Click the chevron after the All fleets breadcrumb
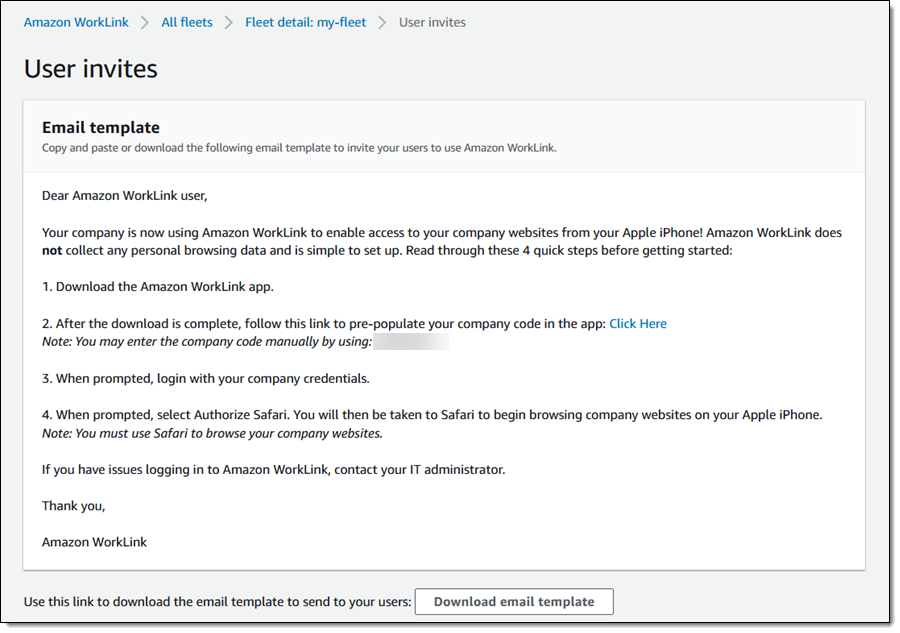 click(x=229, y=22)
